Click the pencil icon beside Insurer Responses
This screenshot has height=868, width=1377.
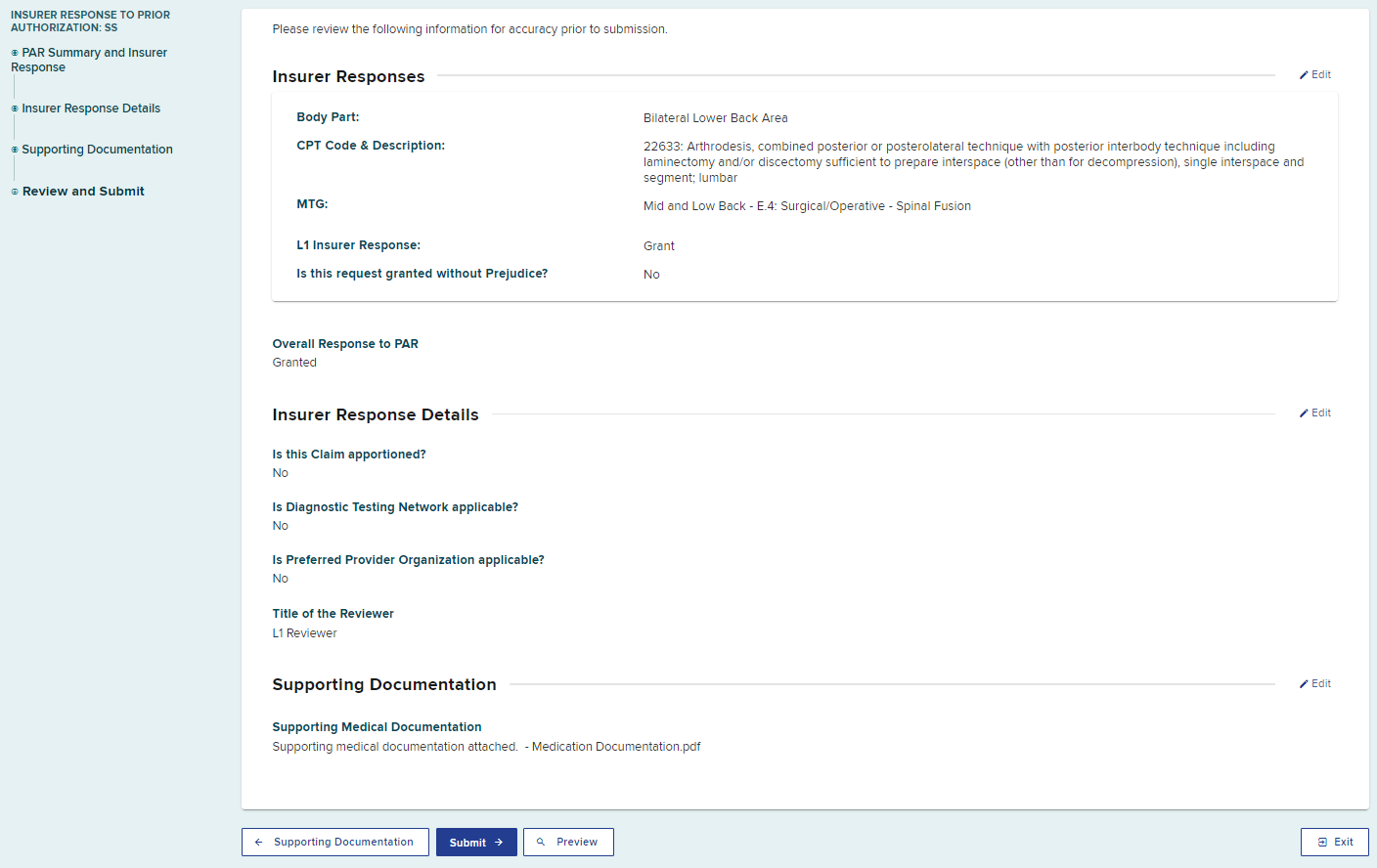coord(1304,75)
